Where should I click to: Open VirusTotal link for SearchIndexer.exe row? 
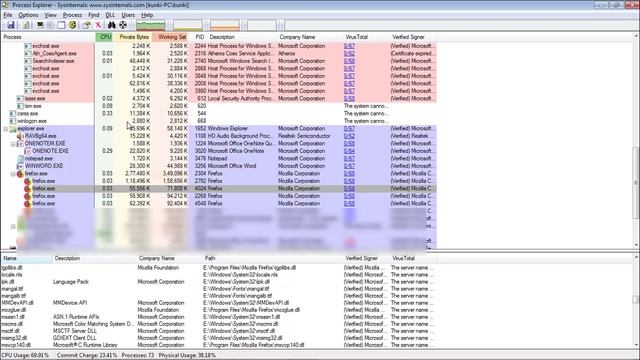pos(349,61)
